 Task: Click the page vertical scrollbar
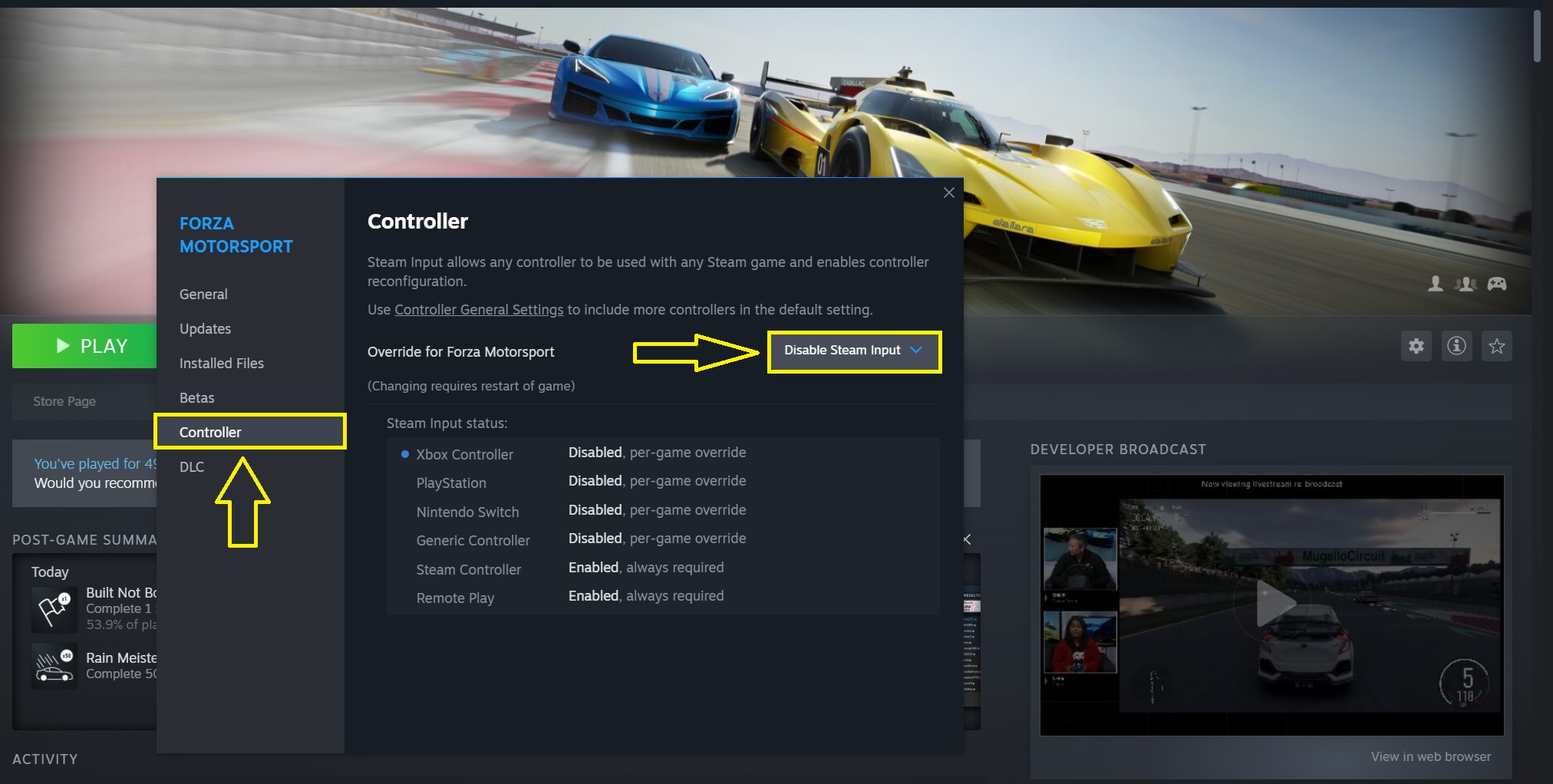pyautogui.click(x=1537, y=37)
